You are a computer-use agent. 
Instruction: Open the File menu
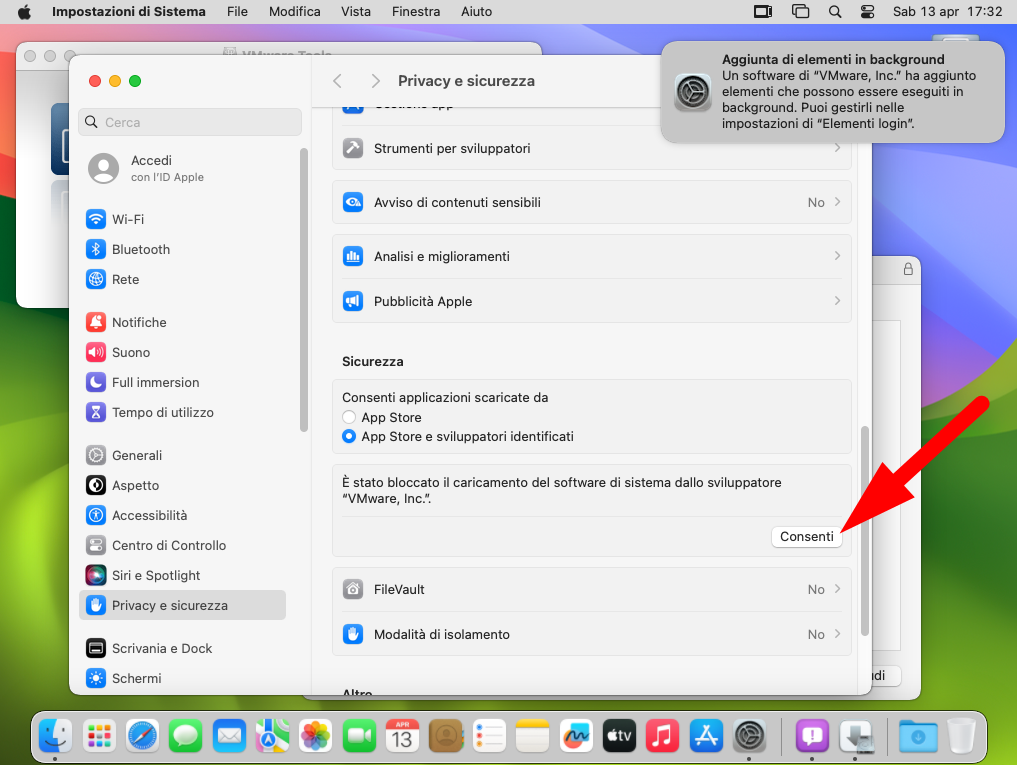click(x=237, y=12)
